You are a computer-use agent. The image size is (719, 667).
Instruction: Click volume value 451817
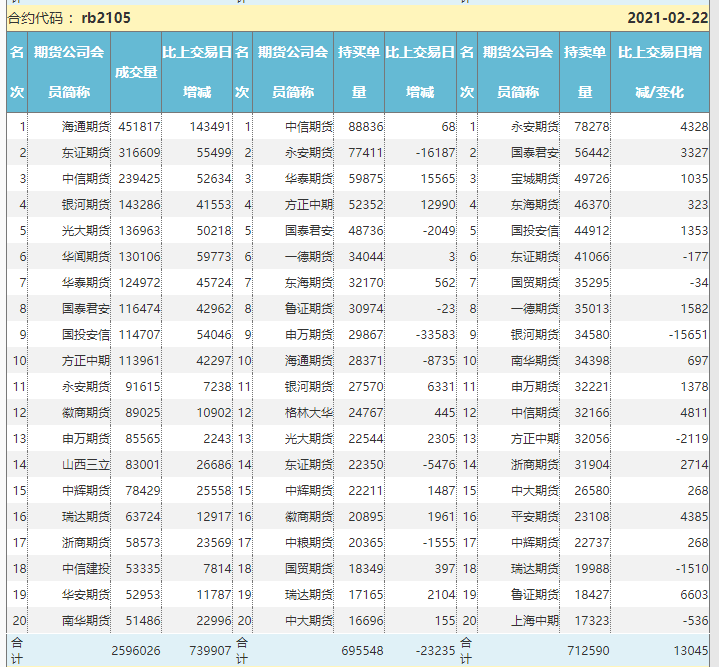[x=139, y=127]
